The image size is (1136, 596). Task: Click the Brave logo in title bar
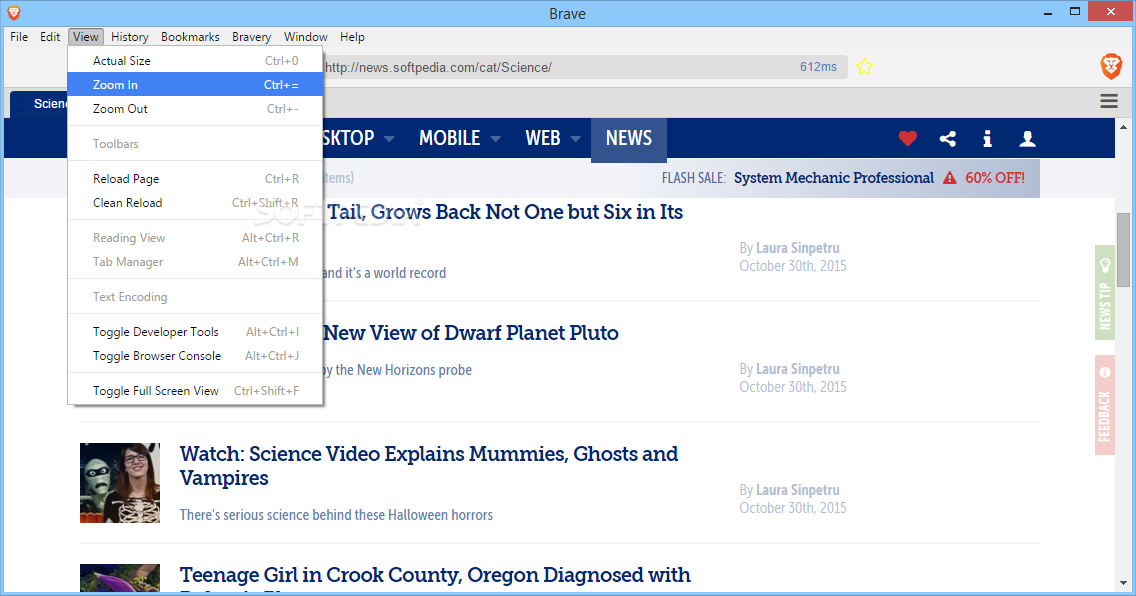pyautogui.click(x=13, y=12)
